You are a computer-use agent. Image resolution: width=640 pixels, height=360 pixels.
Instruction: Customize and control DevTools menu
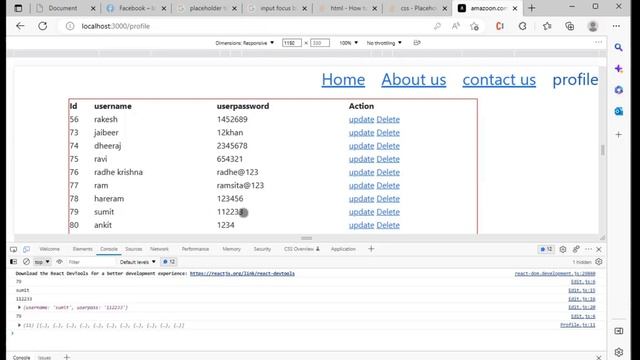coord(588,249)
